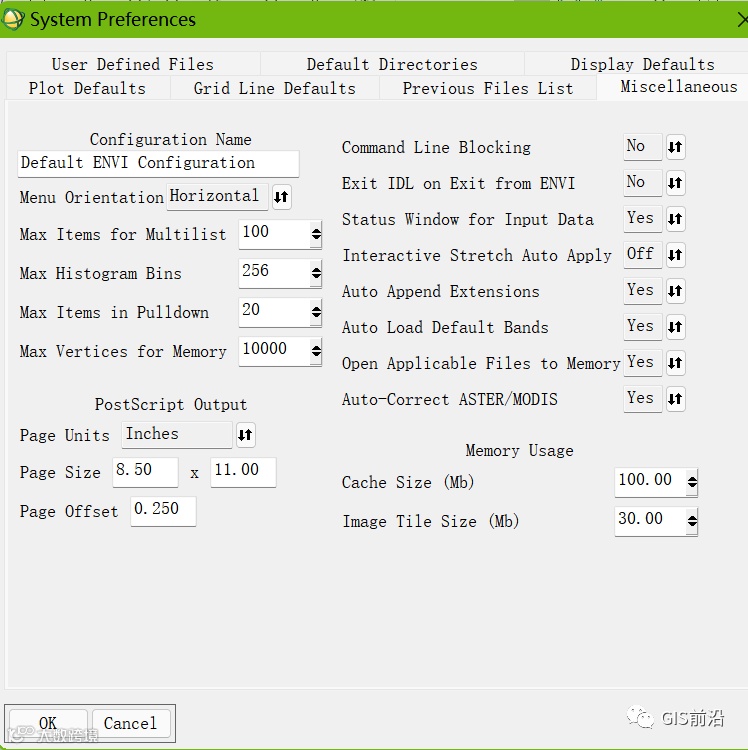Toggle Auto Append Extensions arrow button
The image size is (748, 750).
(675, 291)
